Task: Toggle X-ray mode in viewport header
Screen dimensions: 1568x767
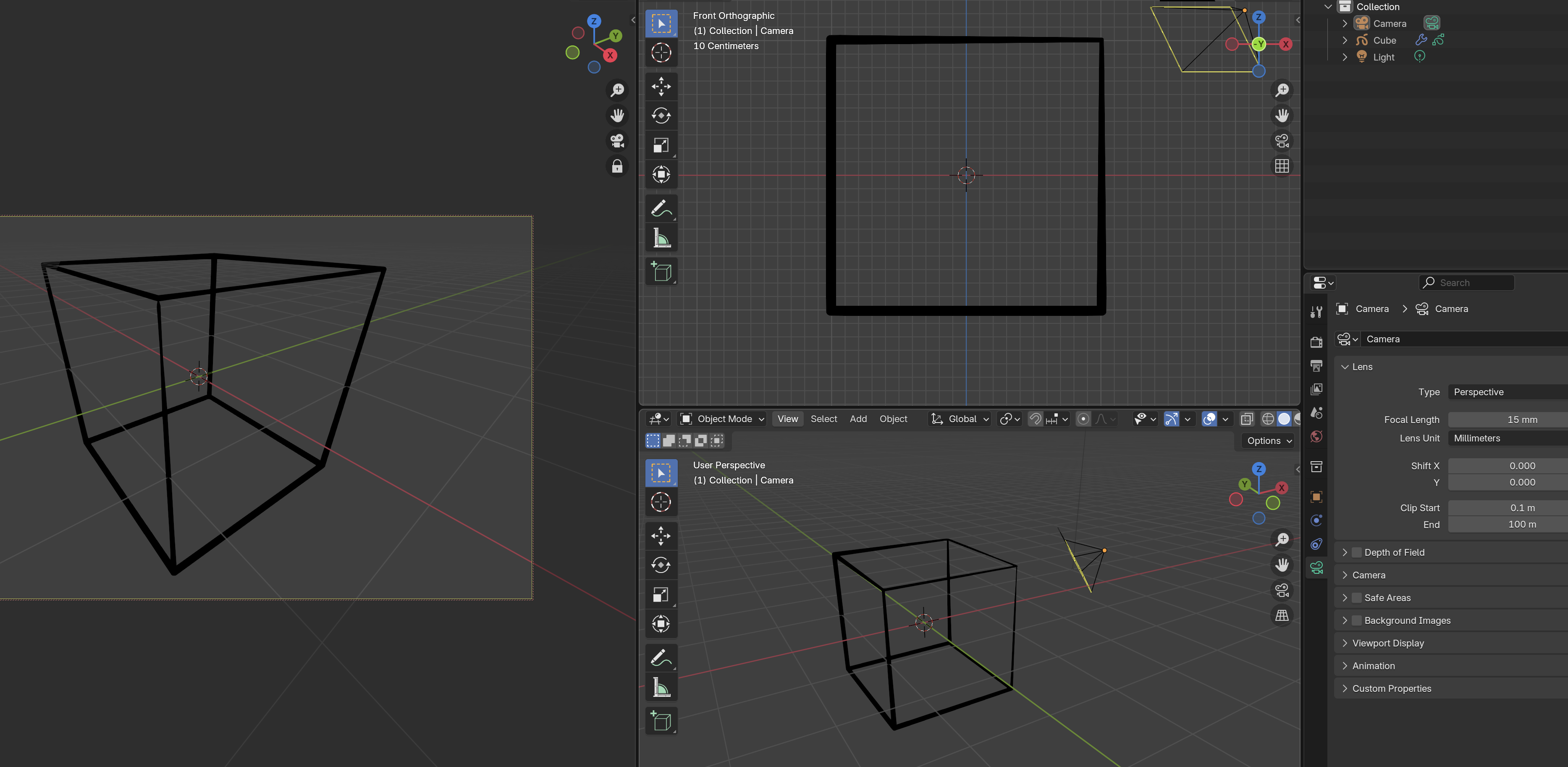Action: pyautogui.click(x=1247, y=420)
